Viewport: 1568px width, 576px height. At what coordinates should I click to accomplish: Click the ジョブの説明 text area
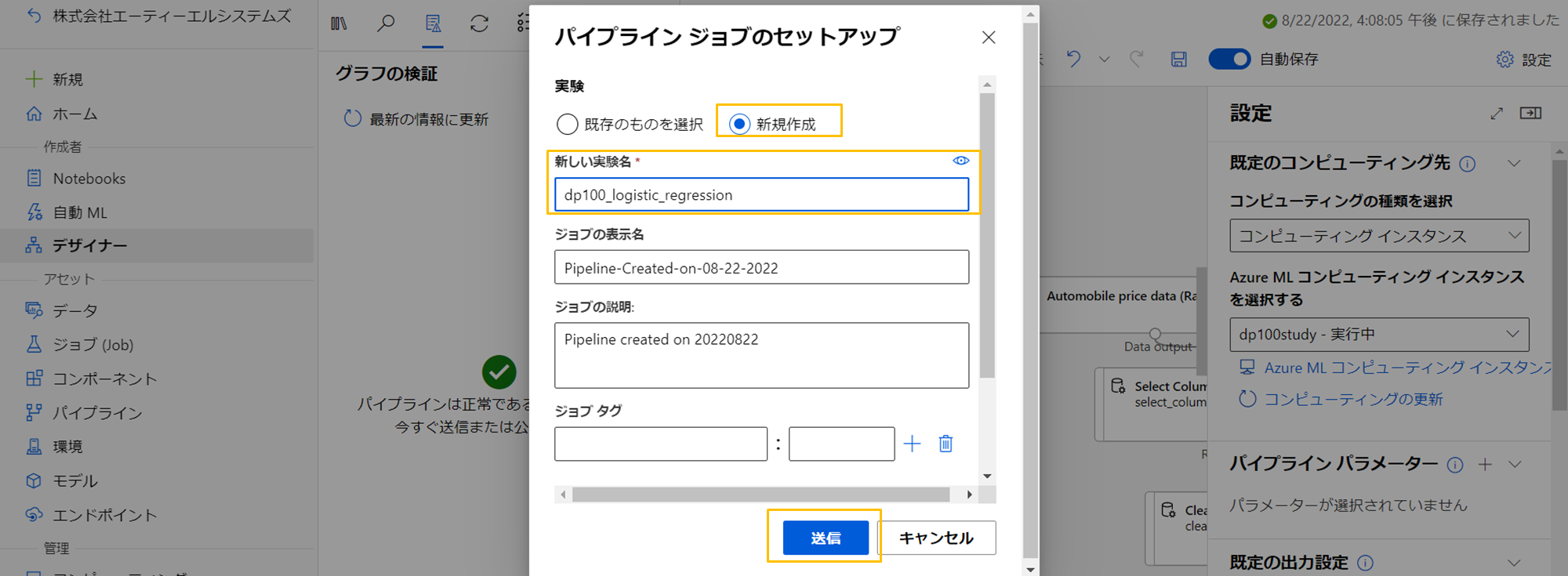[761, 355]
